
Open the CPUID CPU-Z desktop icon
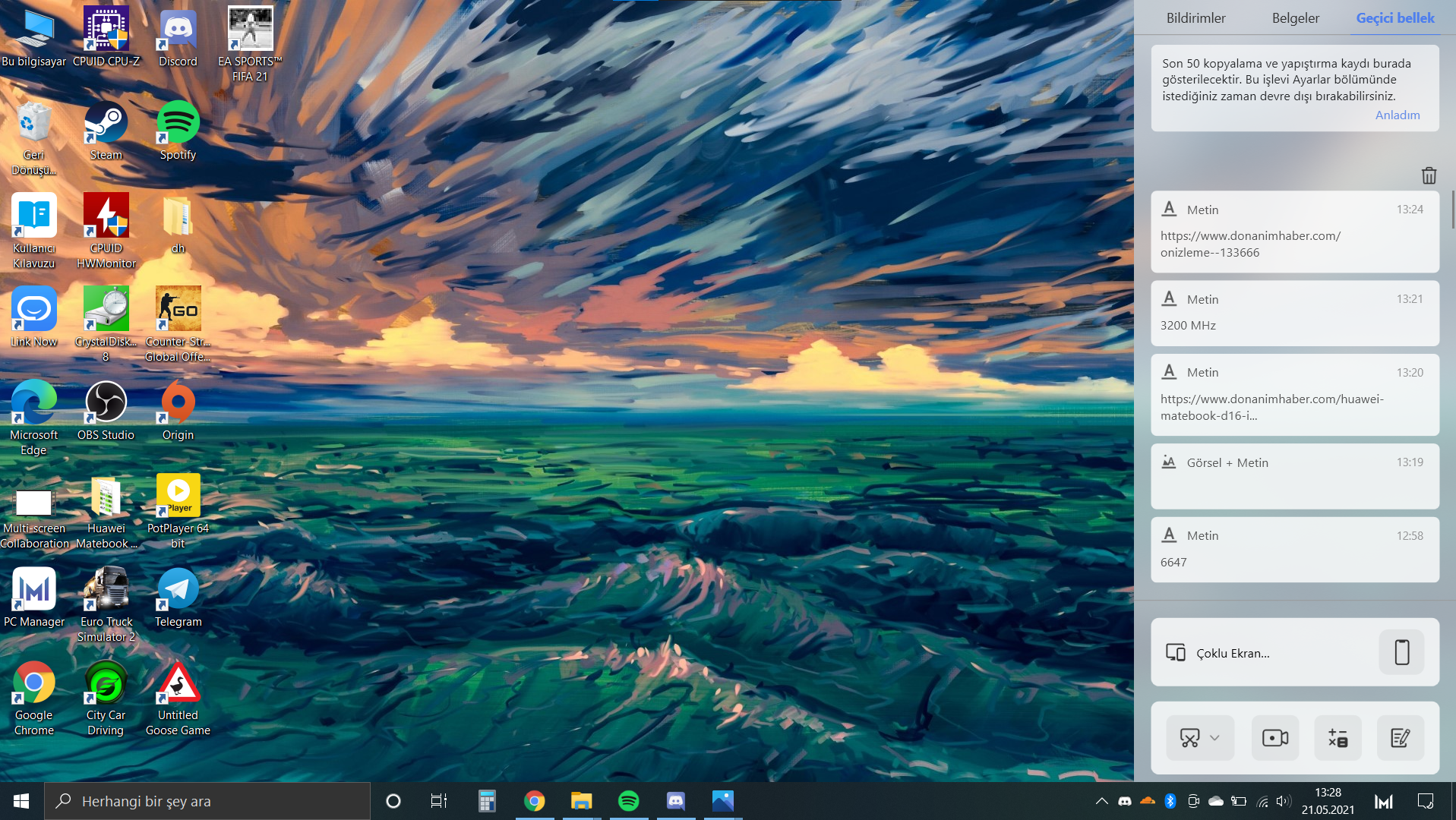[x=106, y=37]
